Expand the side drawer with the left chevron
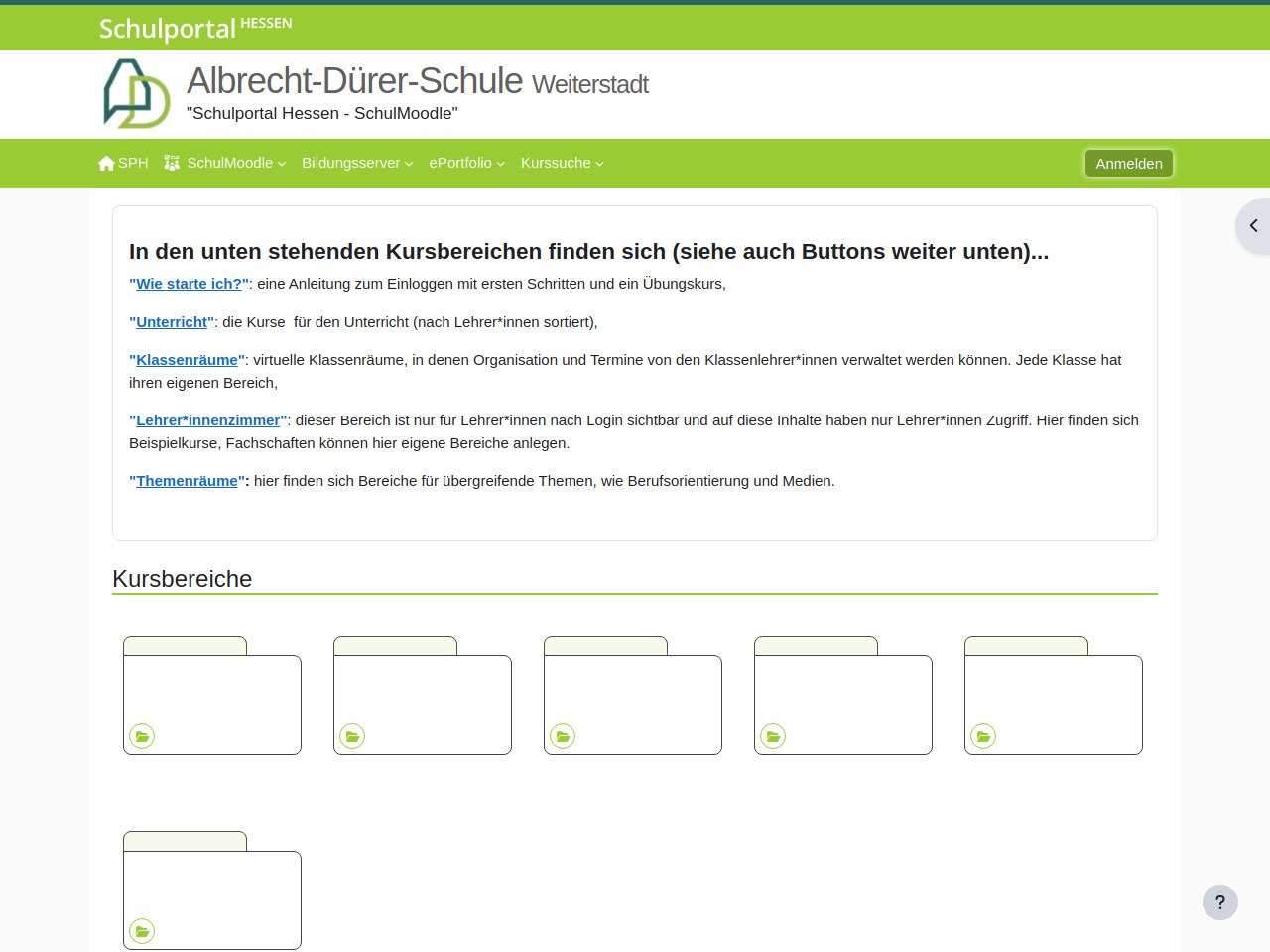 tap(1253, 226)
